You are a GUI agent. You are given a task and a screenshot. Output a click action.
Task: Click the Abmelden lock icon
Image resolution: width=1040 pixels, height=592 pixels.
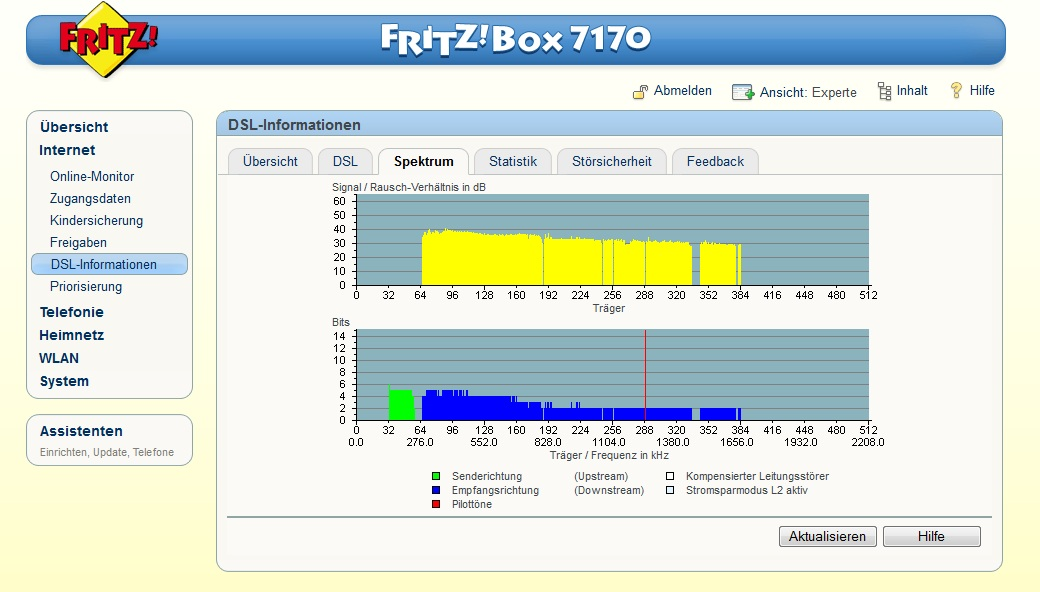[640, 91]
